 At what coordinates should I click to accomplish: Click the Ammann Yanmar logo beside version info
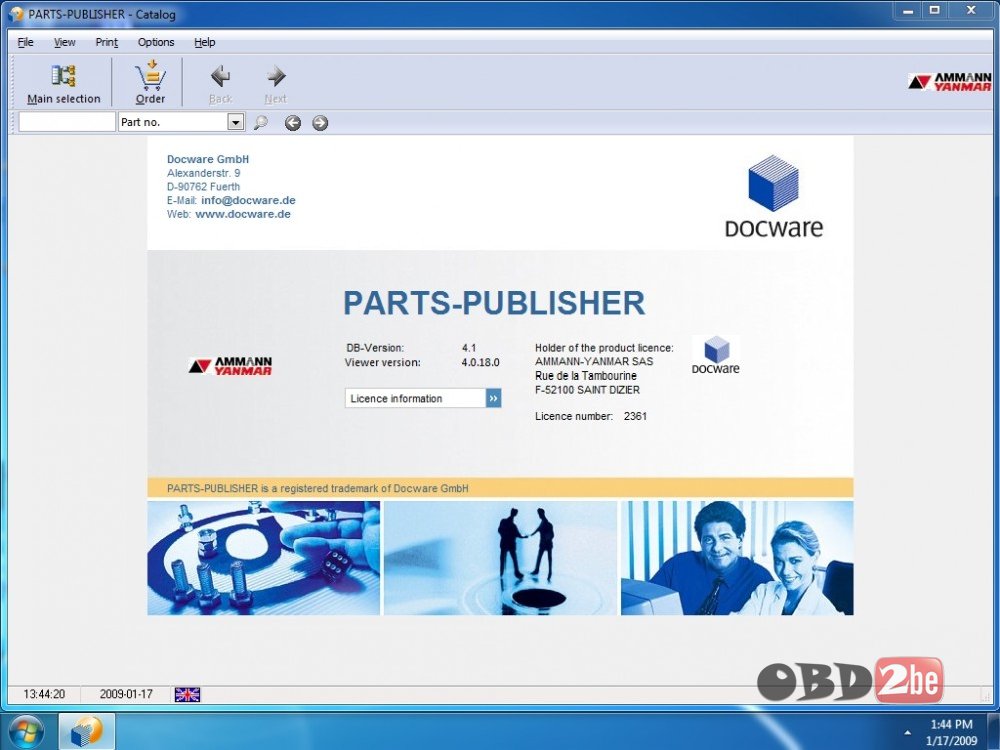230,366
